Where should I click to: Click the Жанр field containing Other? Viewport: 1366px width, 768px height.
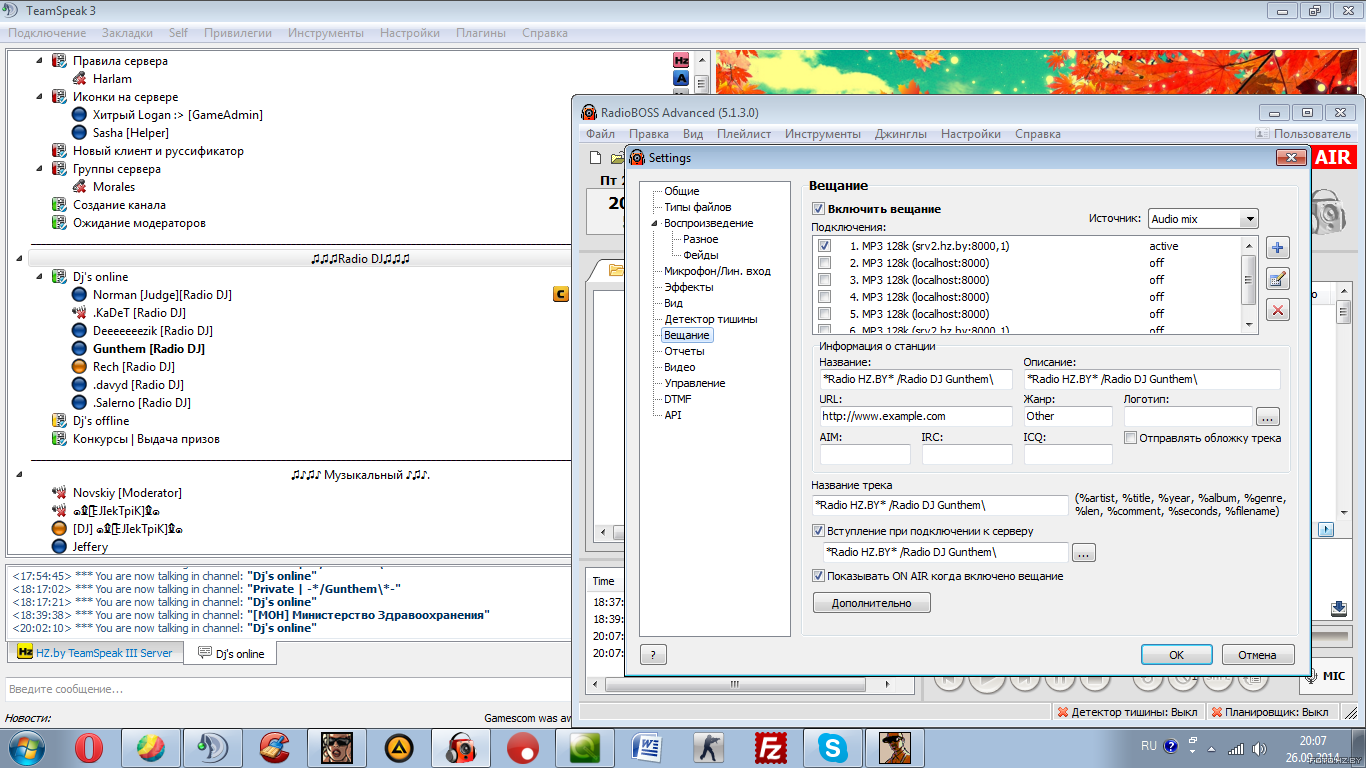click(1068, 416)
